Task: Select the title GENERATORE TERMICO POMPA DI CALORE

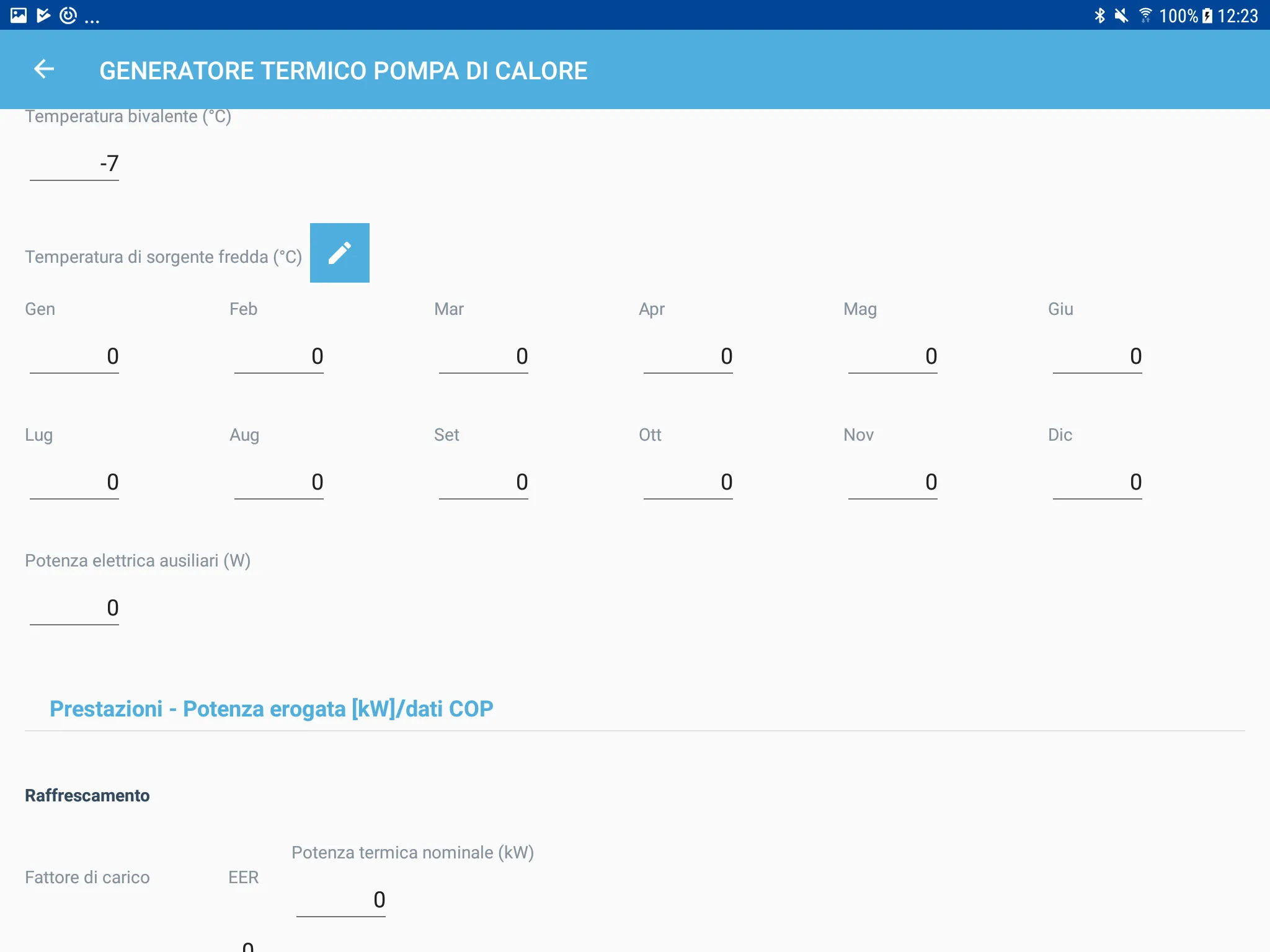Action: (x=344, y=71)
